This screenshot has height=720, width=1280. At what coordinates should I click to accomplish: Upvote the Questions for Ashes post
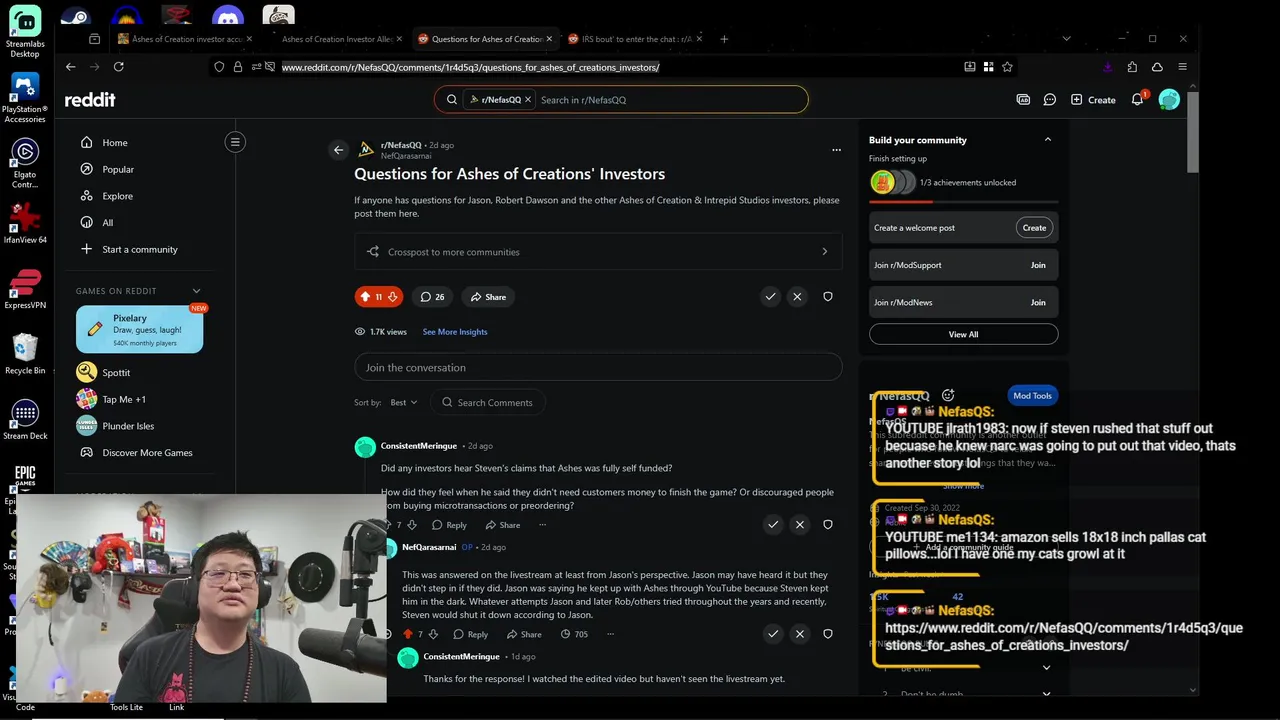click(x=365, y=297)
